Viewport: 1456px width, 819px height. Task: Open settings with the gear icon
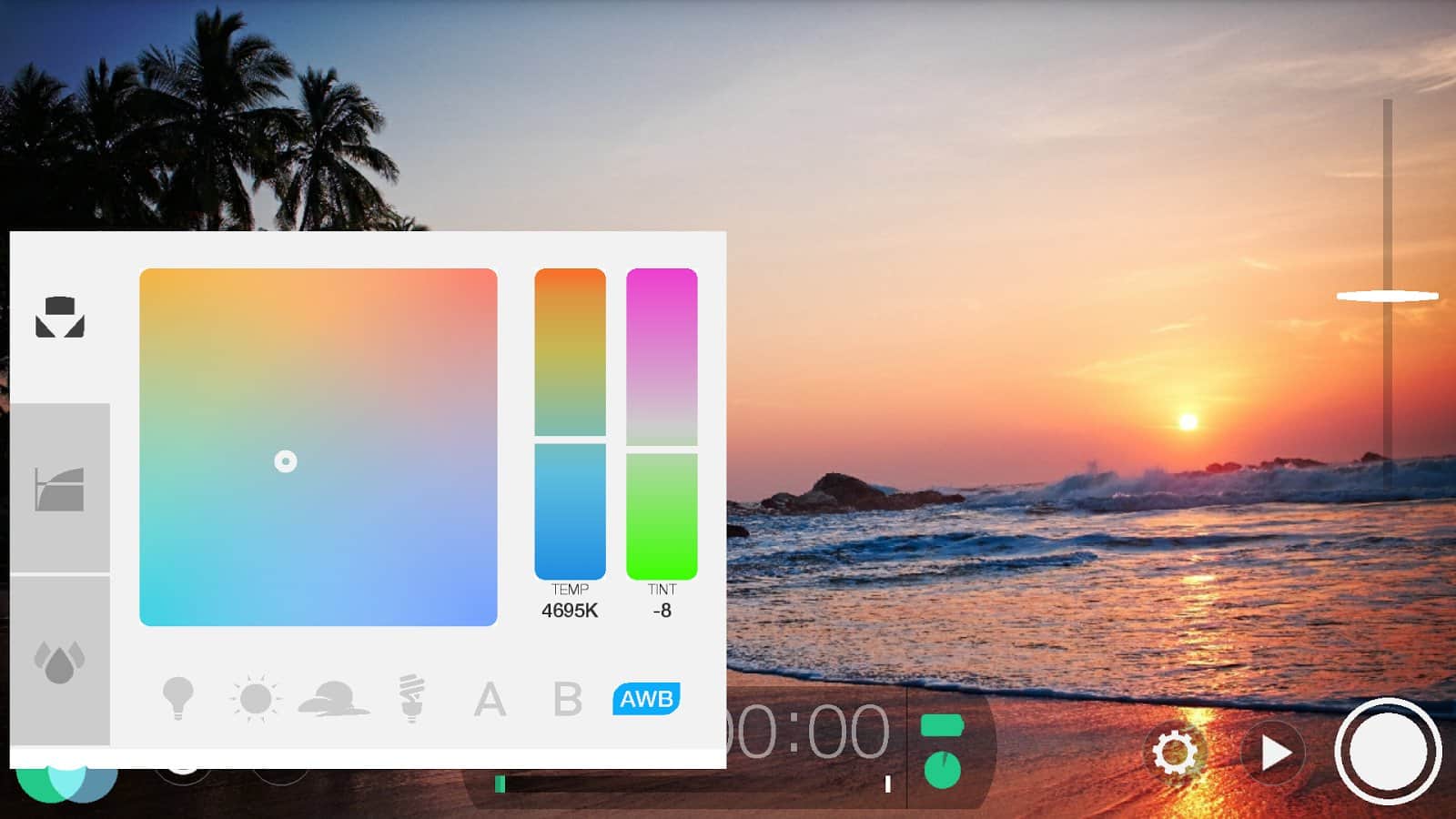point(1175,753)
